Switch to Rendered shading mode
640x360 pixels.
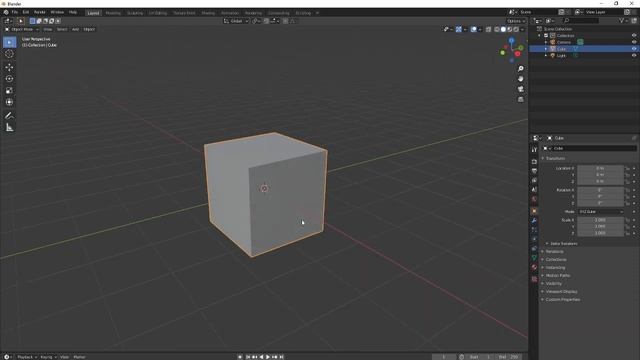coord(516,29)
